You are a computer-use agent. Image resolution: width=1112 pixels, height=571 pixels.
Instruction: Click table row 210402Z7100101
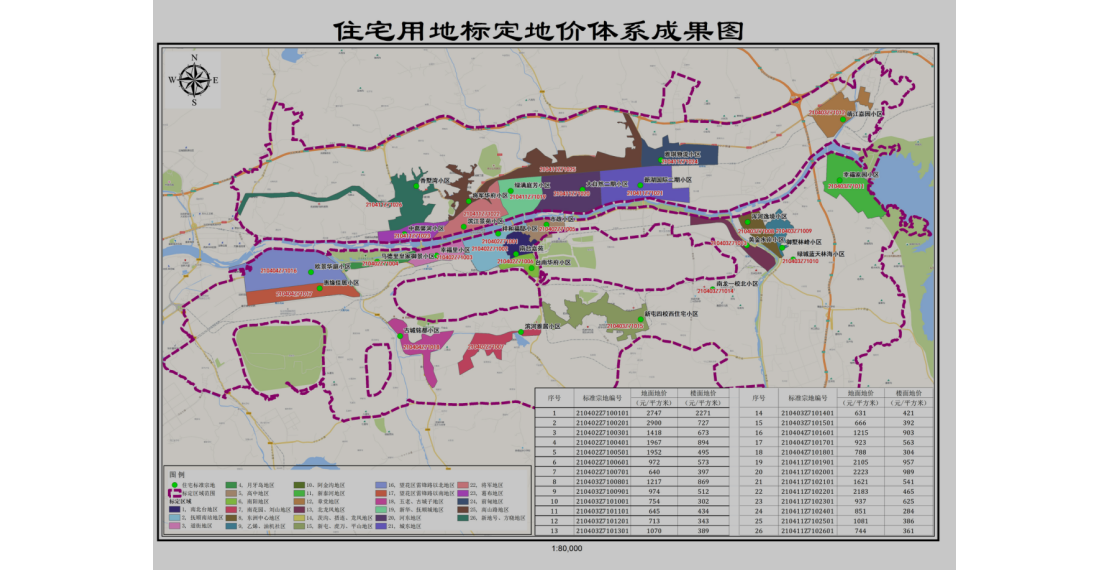click(602, 412)
